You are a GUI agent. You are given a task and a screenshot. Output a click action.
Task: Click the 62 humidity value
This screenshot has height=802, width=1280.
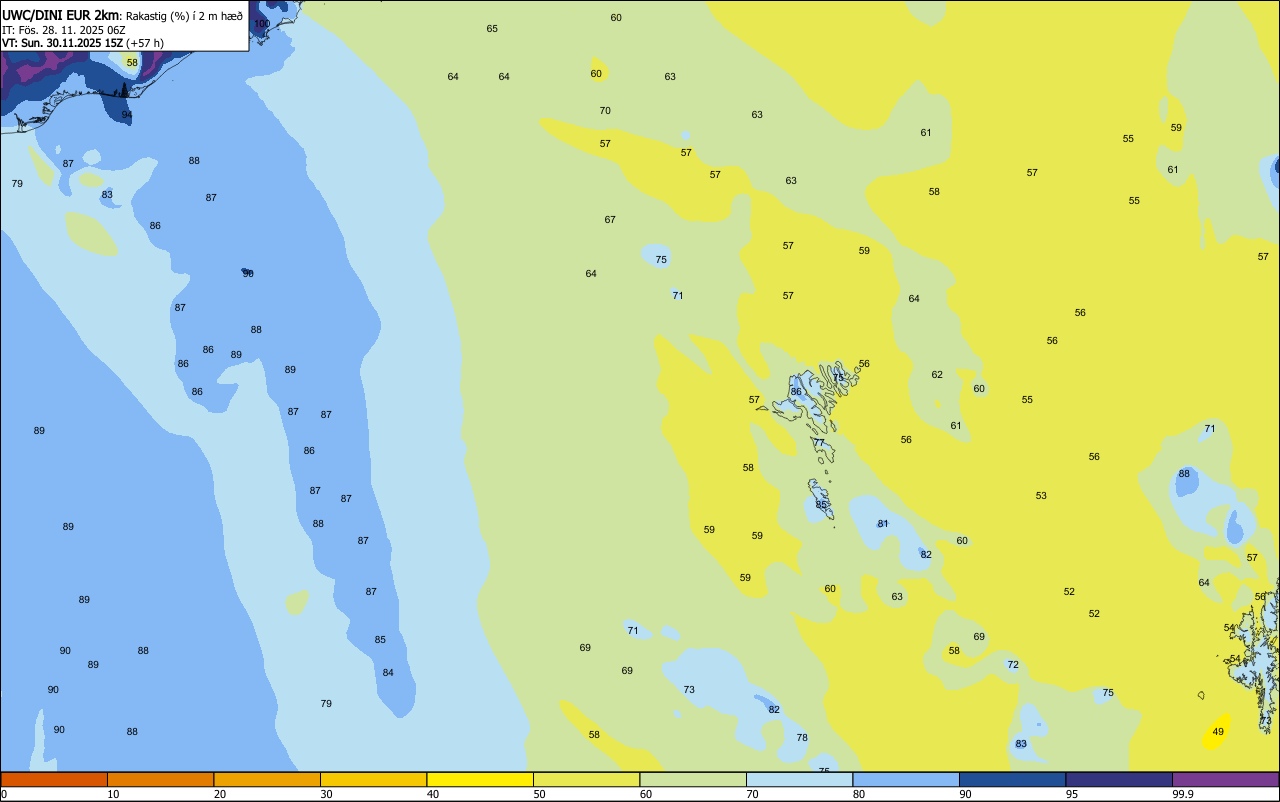[x=937, y=375]
